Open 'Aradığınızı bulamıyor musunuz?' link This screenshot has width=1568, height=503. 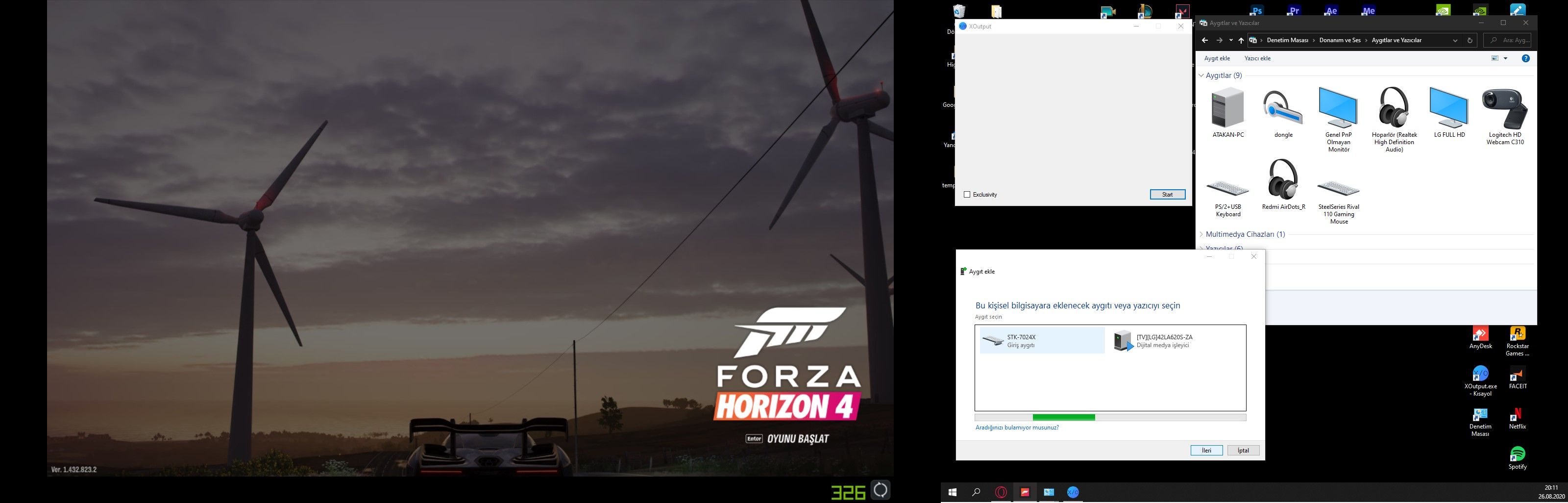[1017, 428]
